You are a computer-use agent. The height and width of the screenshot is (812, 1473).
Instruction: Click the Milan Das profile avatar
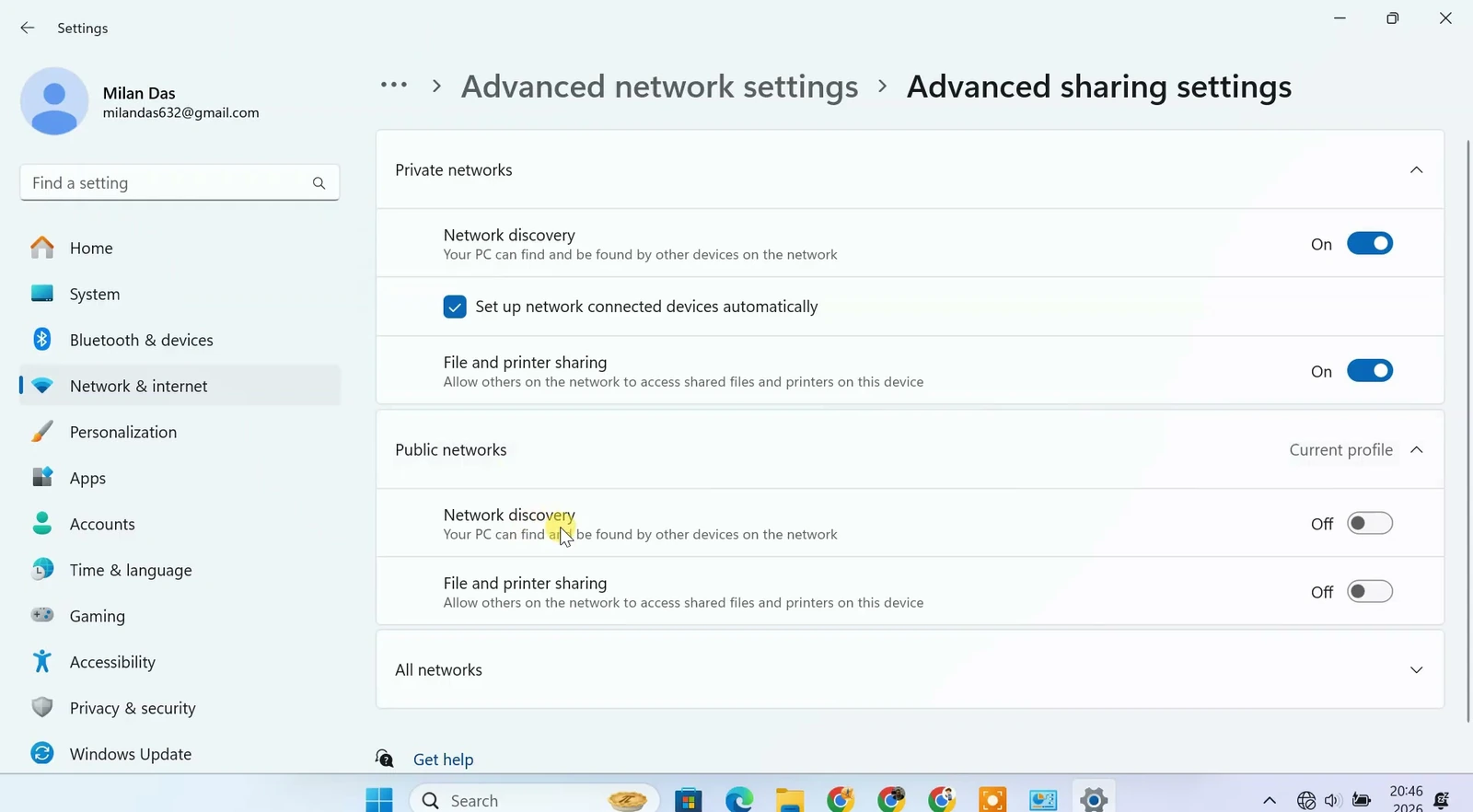tap(54, 101)
